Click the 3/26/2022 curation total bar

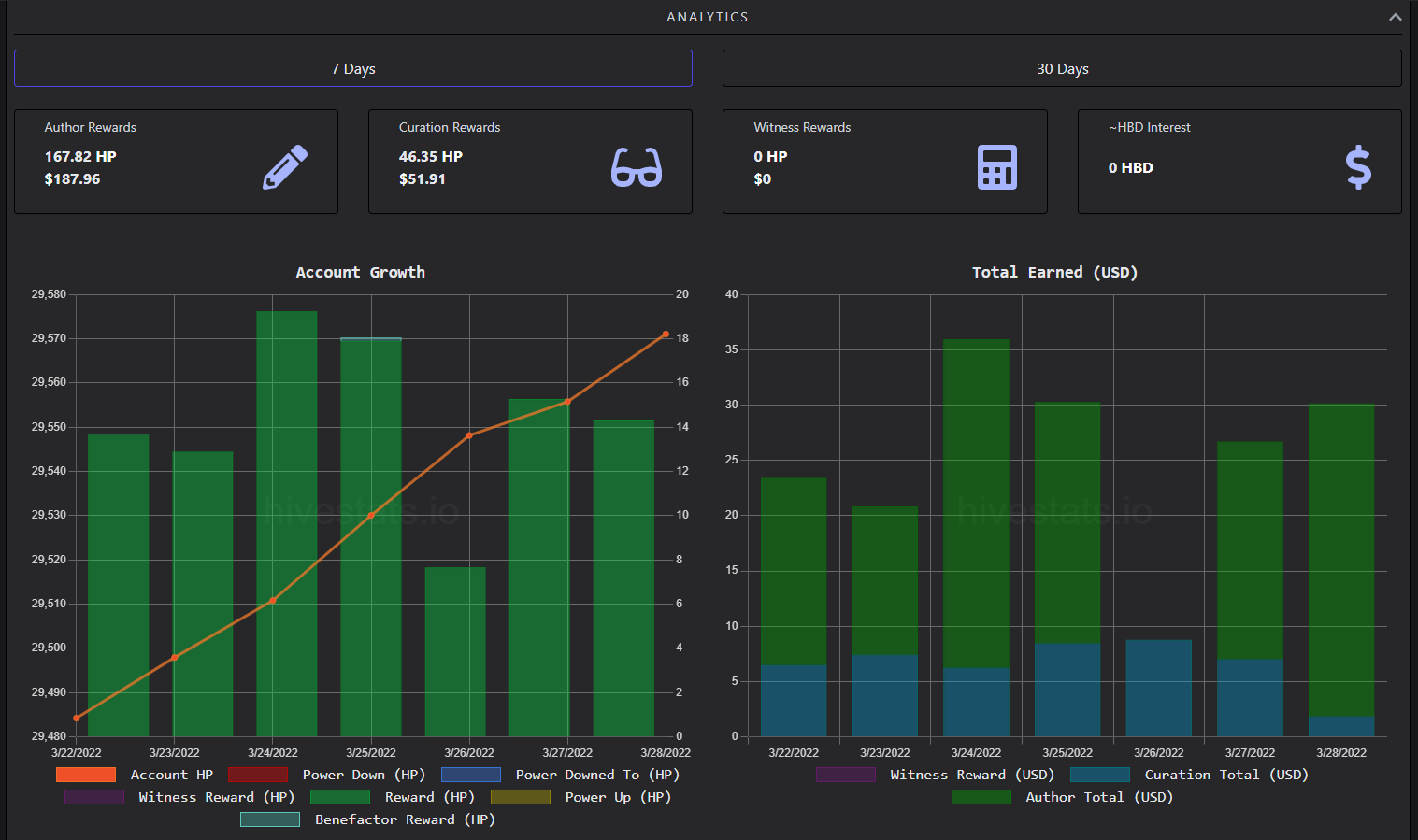[x=1159, y=688]
